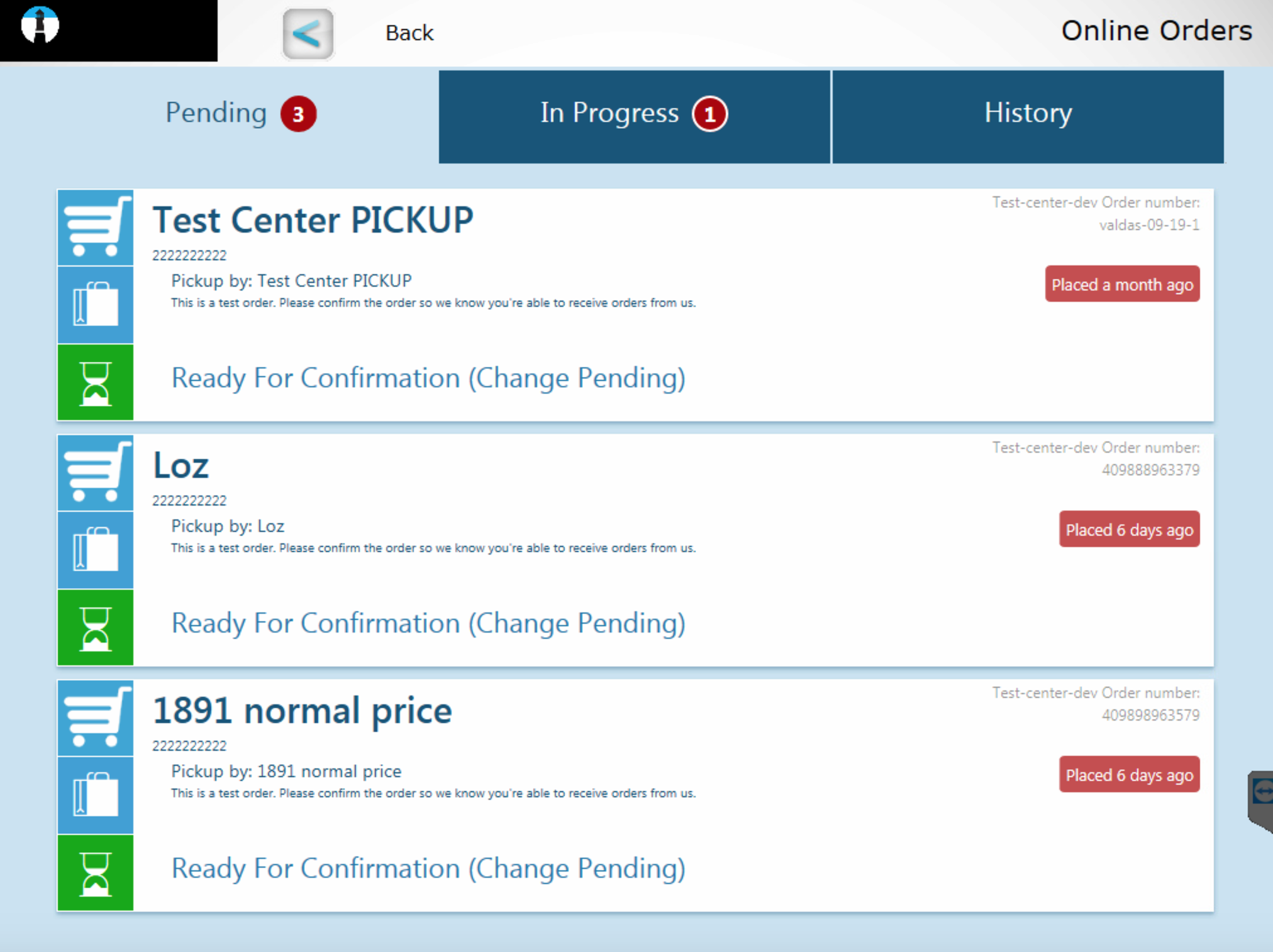The image size is (1273, 952).
Task: Click the lighthouse logo in the top corner
Action: point(40,25)
